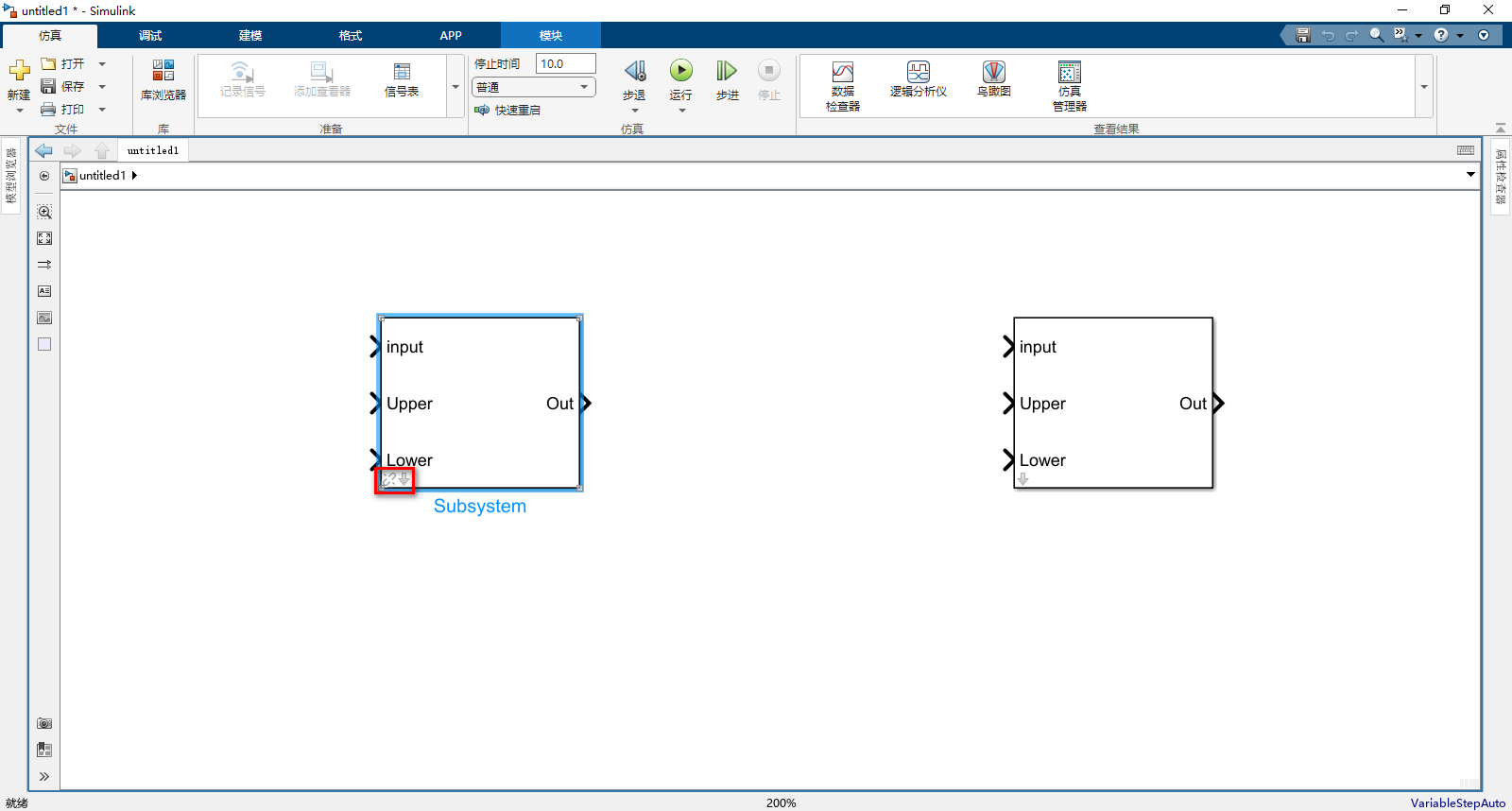
Task: Select the untitled1 model tab
Action: [153, 150]
